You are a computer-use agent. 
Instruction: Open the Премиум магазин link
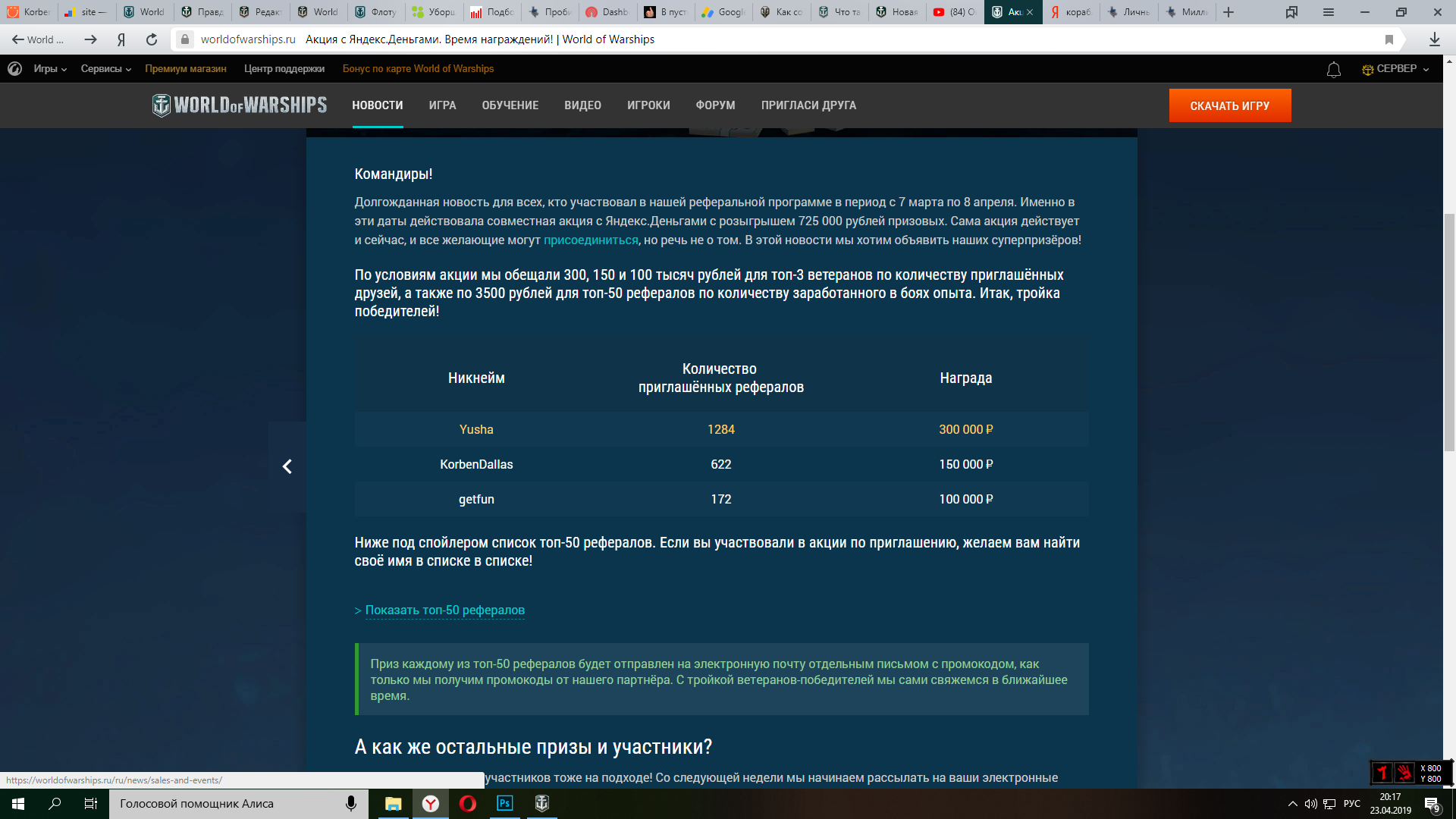[186, 69]
